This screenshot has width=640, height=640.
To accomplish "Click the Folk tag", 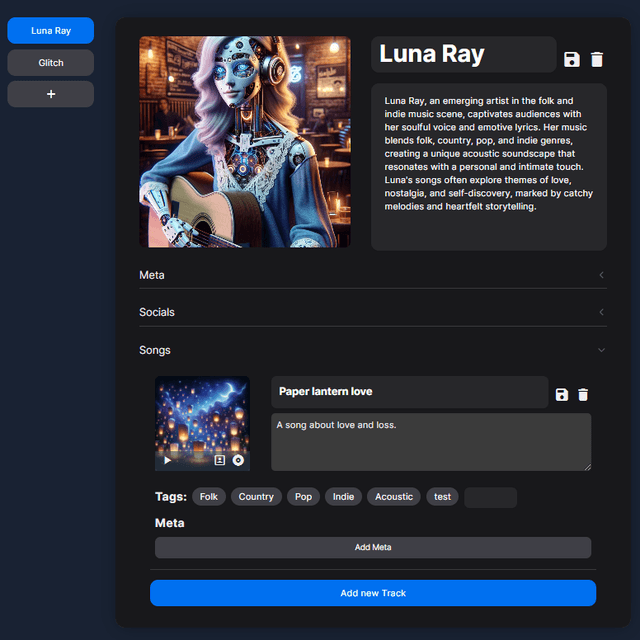I will point(208,497).
